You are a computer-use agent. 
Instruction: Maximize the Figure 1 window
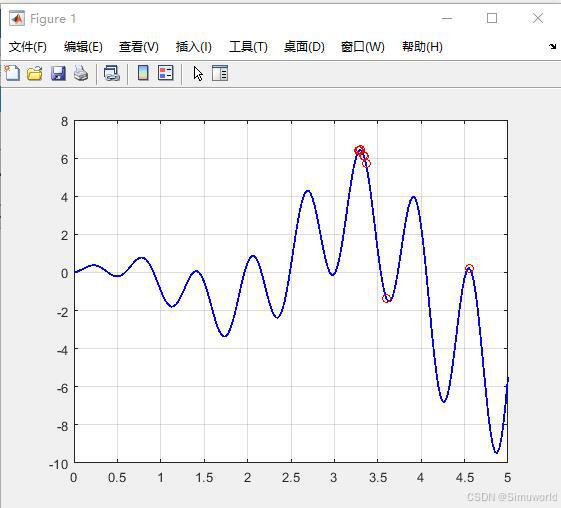492,18
